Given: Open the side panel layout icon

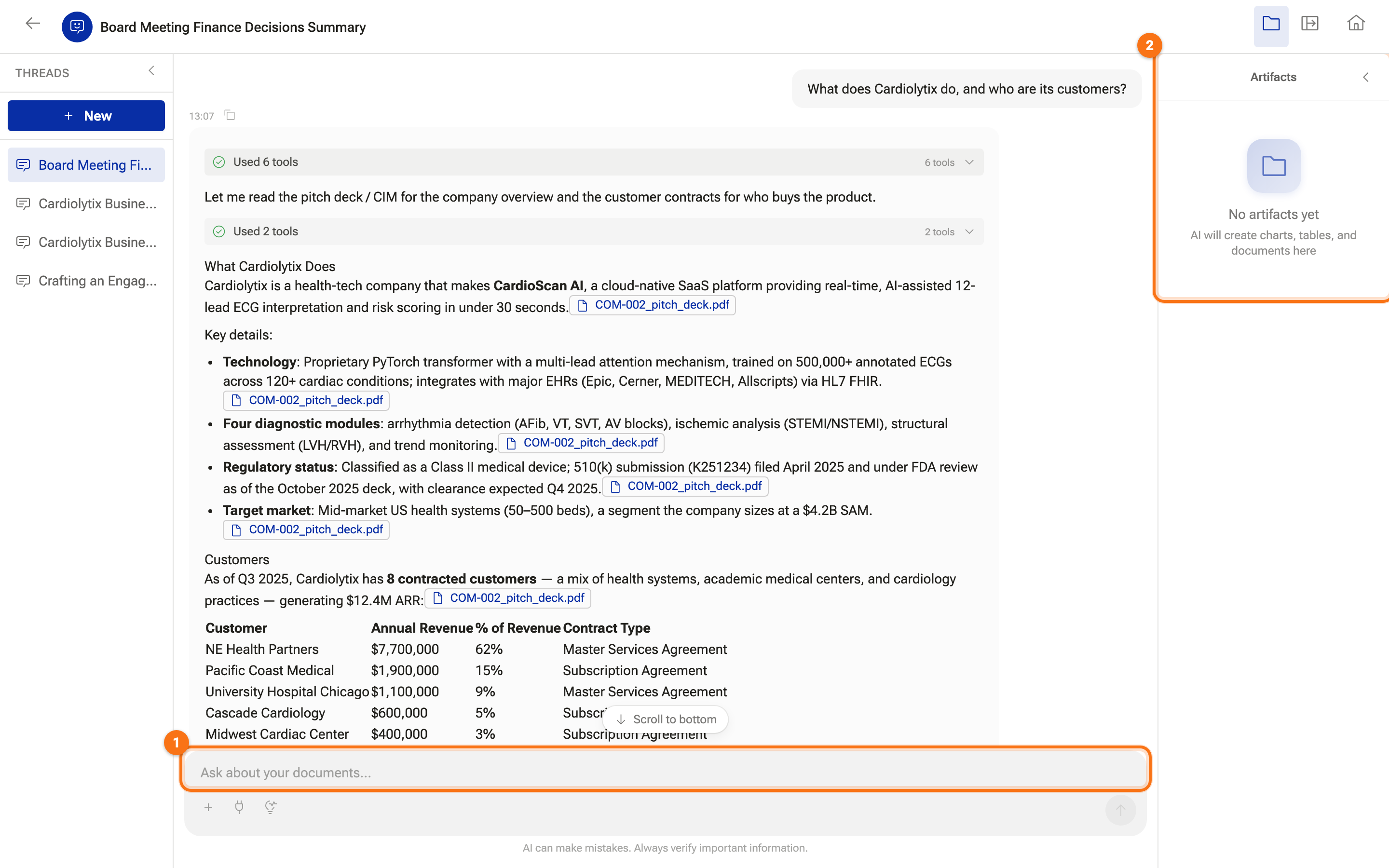Looking at the screenshot, I should [x=1310, y=24].
